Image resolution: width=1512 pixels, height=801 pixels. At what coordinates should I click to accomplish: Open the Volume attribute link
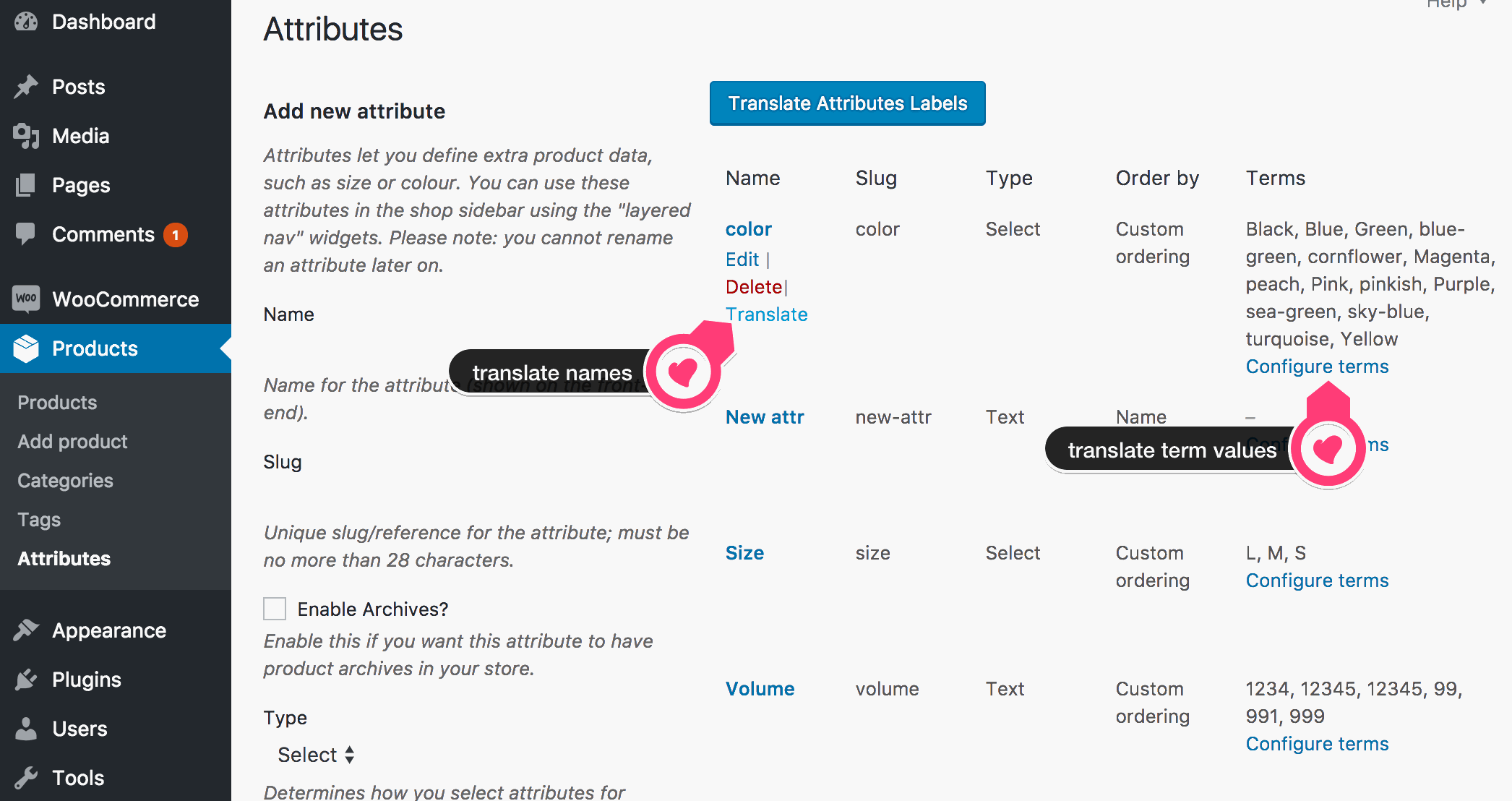point(760,689)
